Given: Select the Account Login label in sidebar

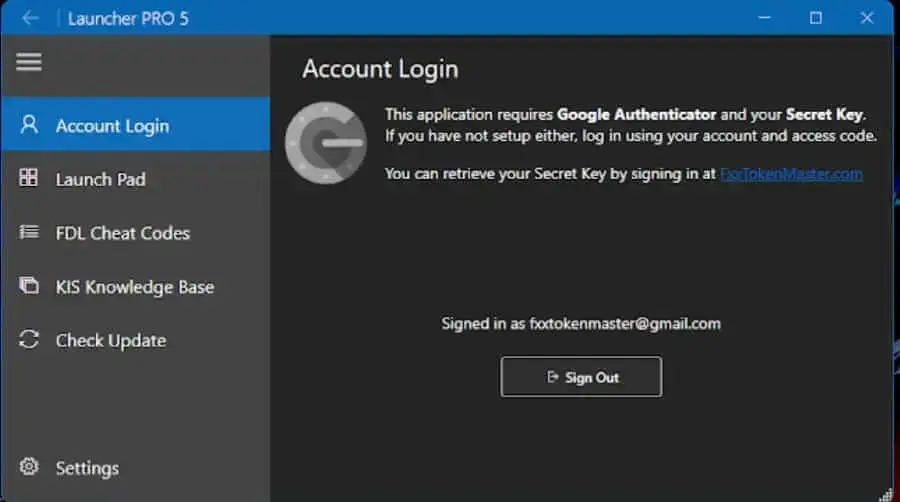Looking at the screenshot, I should pos(112,126).
